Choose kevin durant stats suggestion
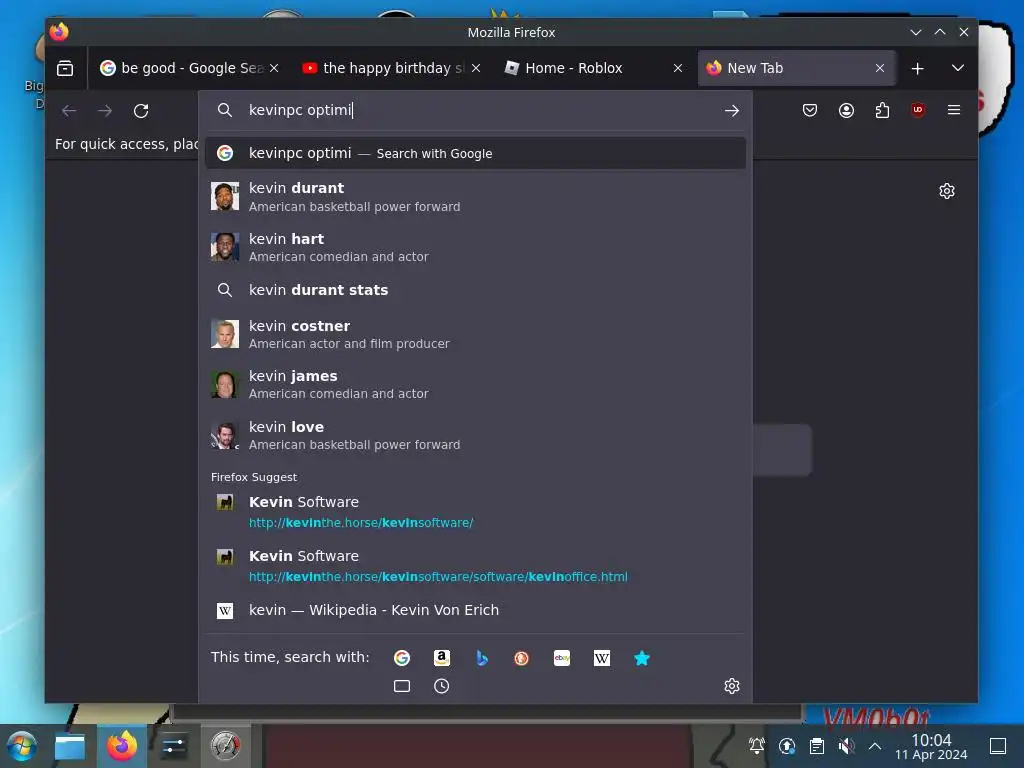This screenshot has width=1024, height=768. [475, 290]
